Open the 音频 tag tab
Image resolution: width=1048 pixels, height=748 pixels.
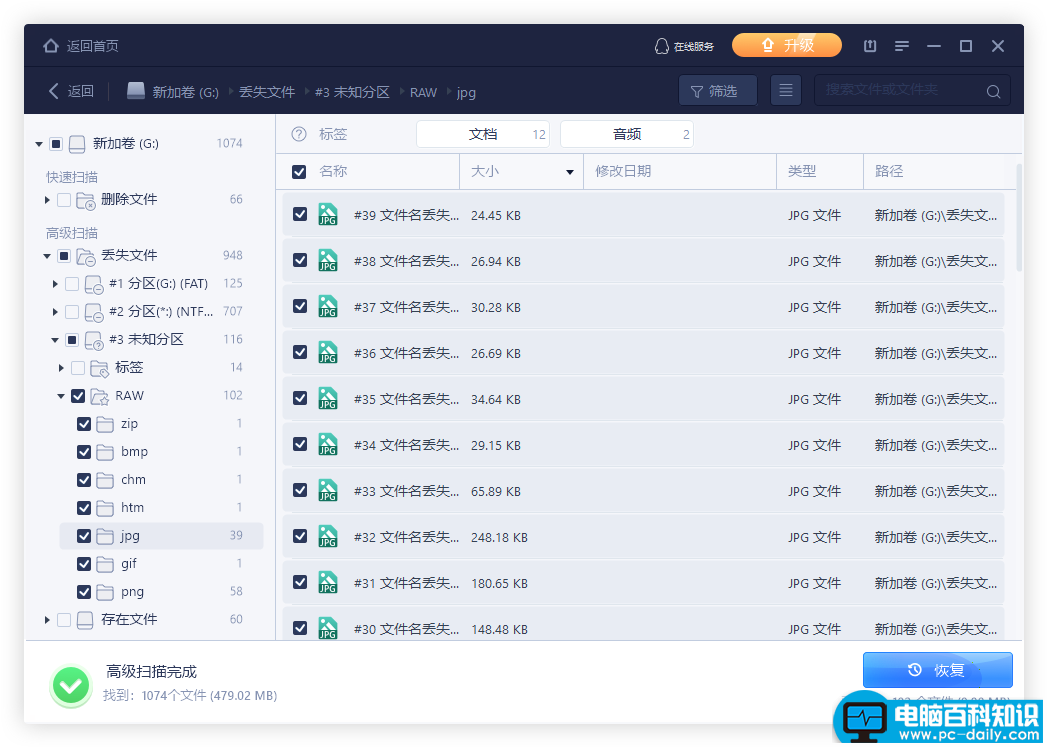click(x=626, y=134)
